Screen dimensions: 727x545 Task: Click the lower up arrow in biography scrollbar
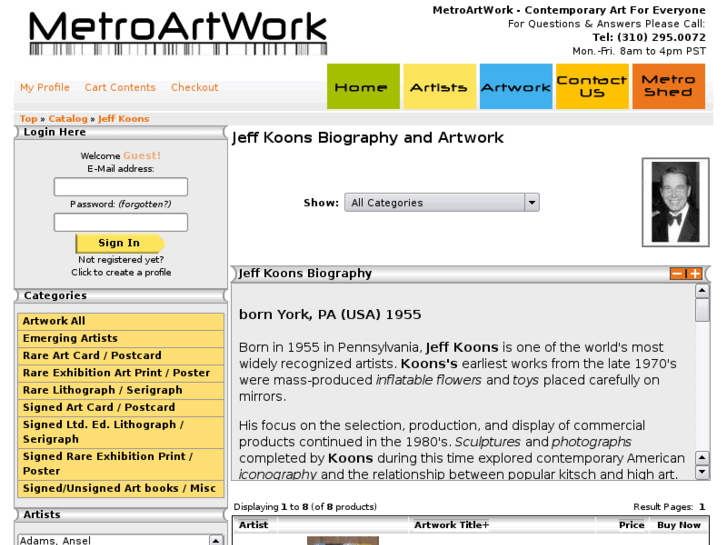coord(702,458)
